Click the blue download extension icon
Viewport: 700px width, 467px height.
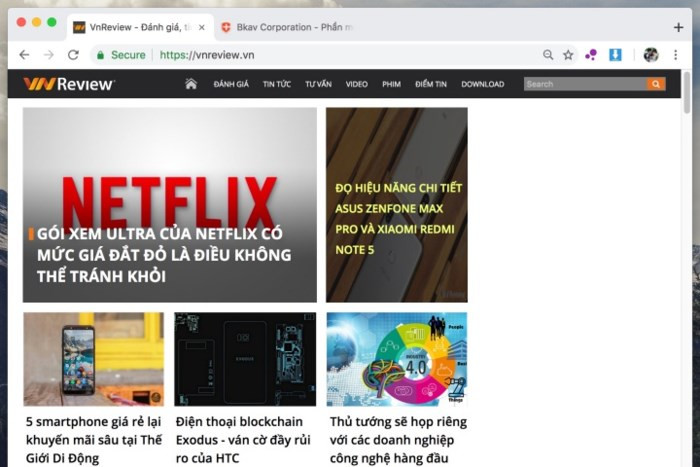(x=615, y=55)
